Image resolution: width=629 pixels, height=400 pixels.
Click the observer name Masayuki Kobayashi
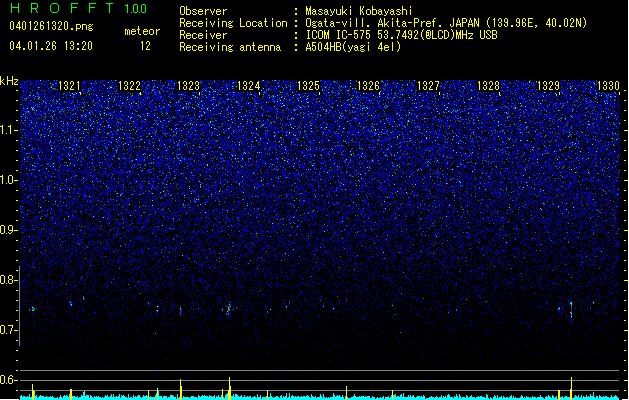click(x=359, y=11)
